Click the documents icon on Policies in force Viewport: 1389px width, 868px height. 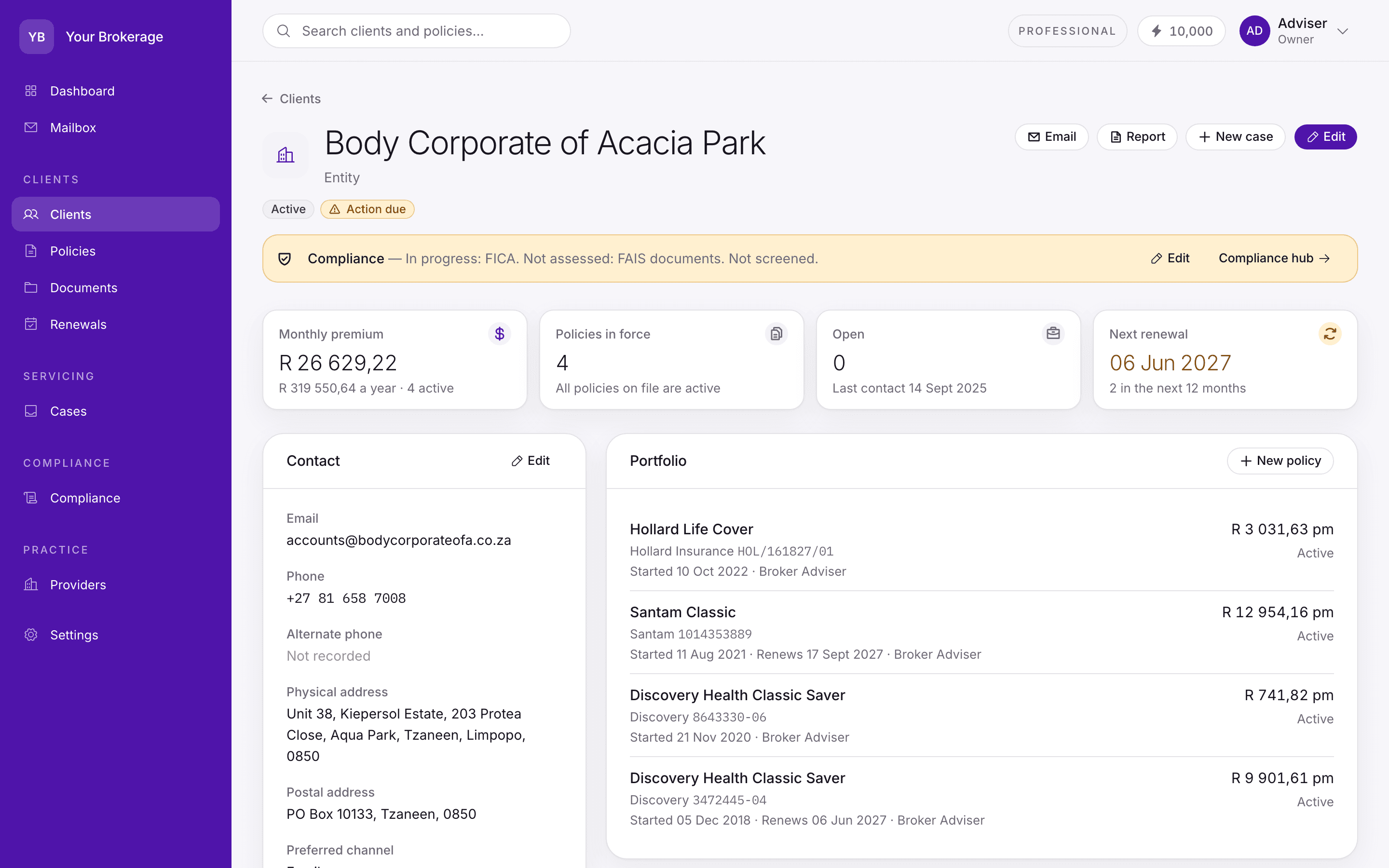pos(776,334)
